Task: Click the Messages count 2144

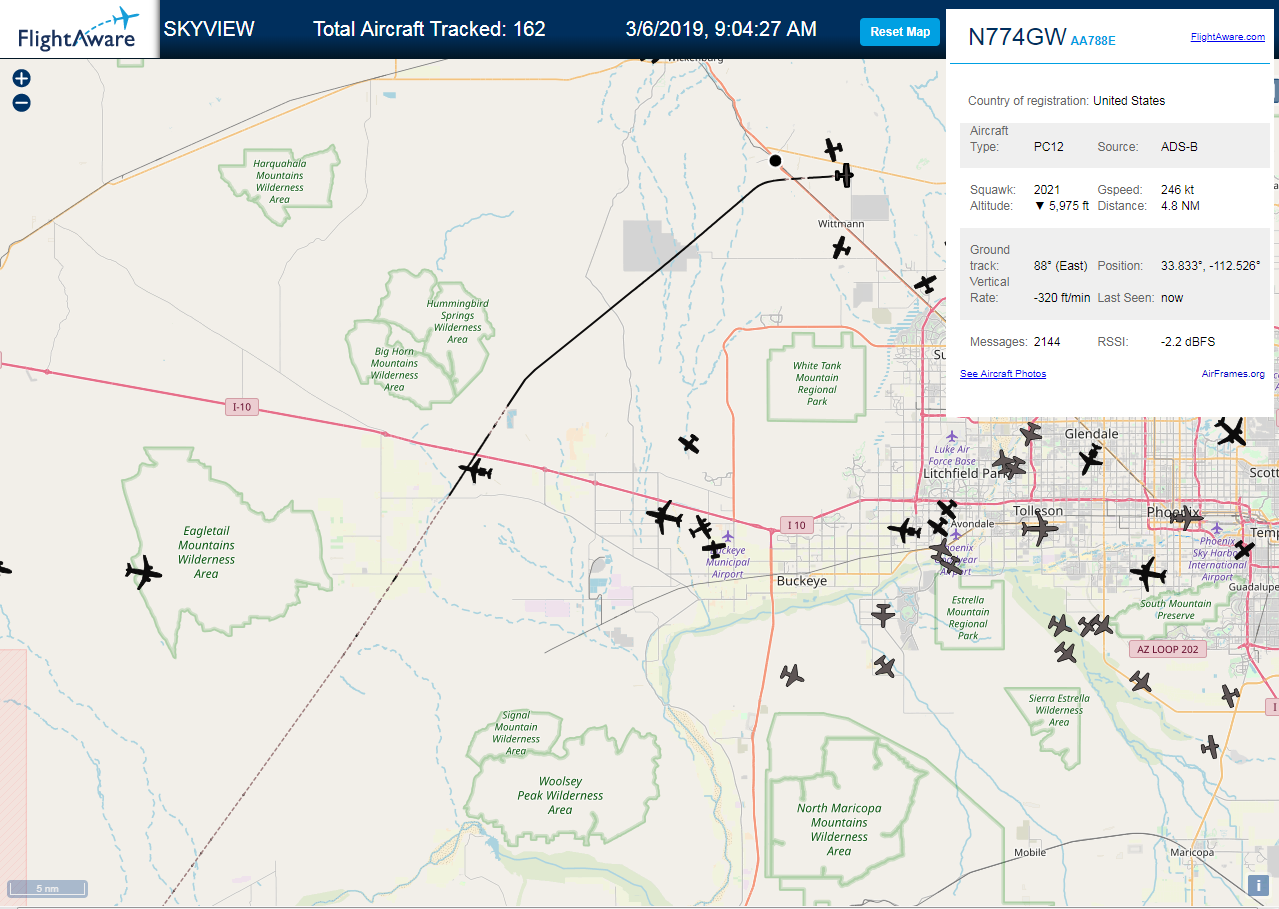Action: (x=1047, y=342)
